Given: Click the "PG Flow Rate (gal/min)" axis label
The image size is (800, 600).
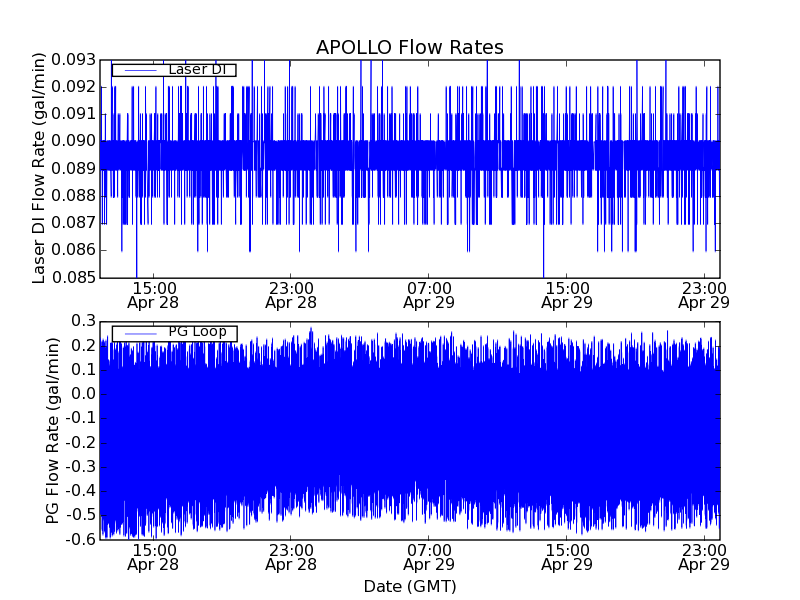Looking at the screenshot, I should (52, 430).
